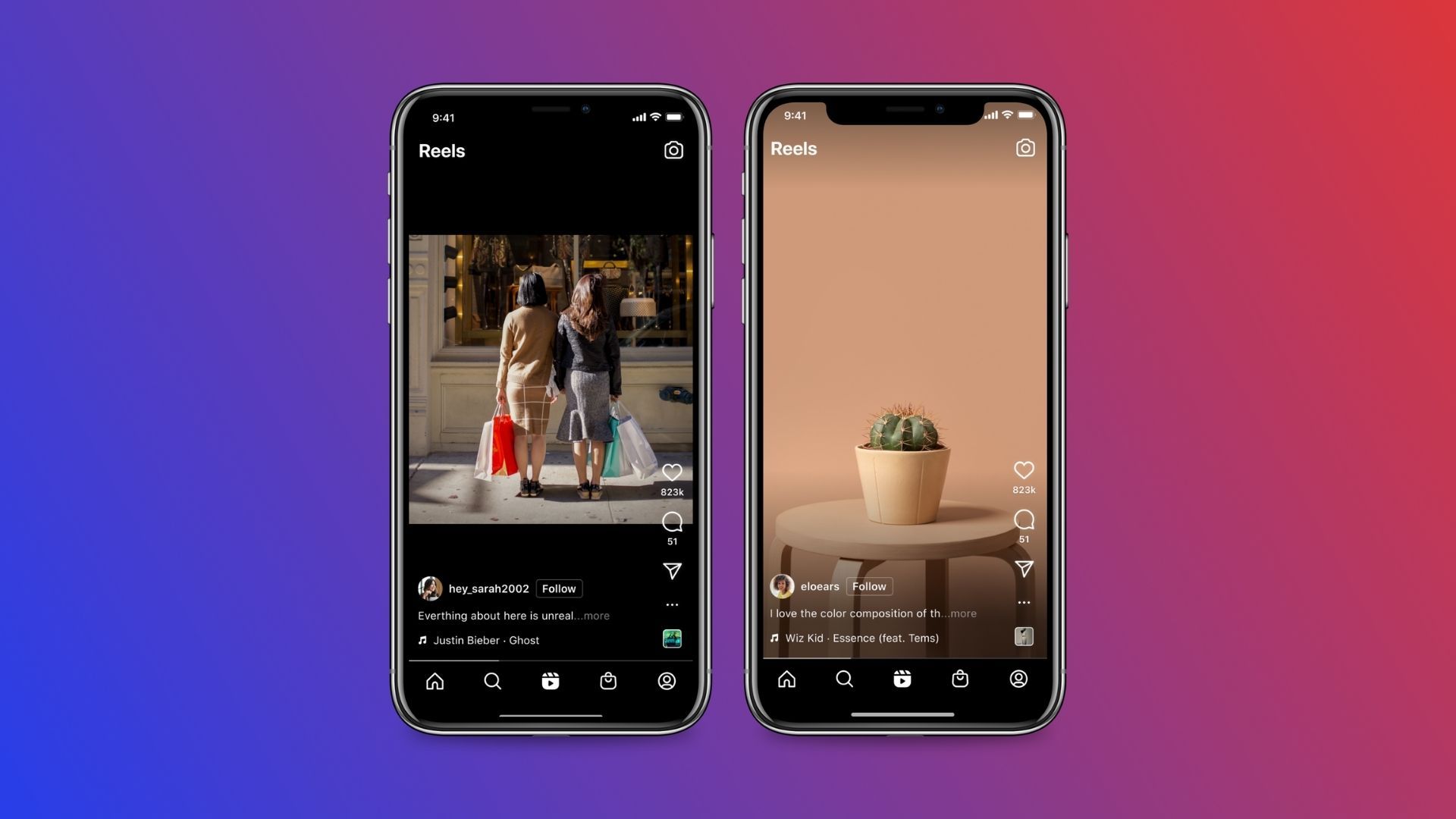
Task: Tap the camera icon top right right phone
Action: click(x=1025, y=148)
